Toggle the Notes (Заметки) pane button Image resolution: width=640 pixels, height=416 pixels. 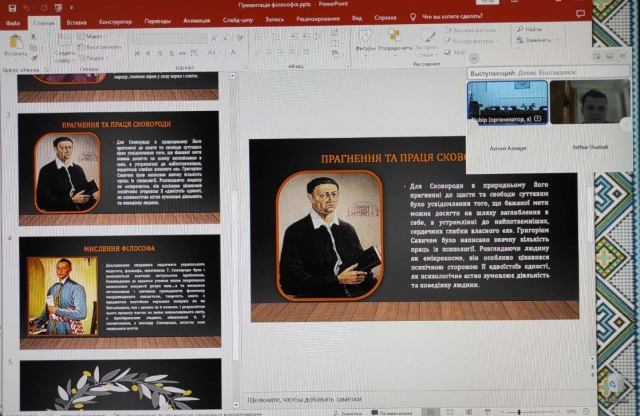click(350, 412)
